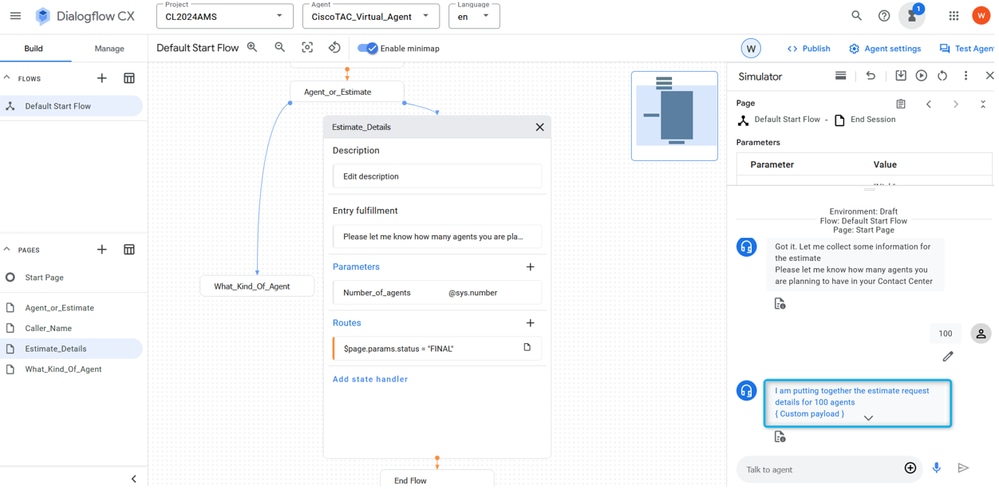999x489 pixels.
Task: Open the Project CL2024AMS dropdown
Action: (225, 17)
